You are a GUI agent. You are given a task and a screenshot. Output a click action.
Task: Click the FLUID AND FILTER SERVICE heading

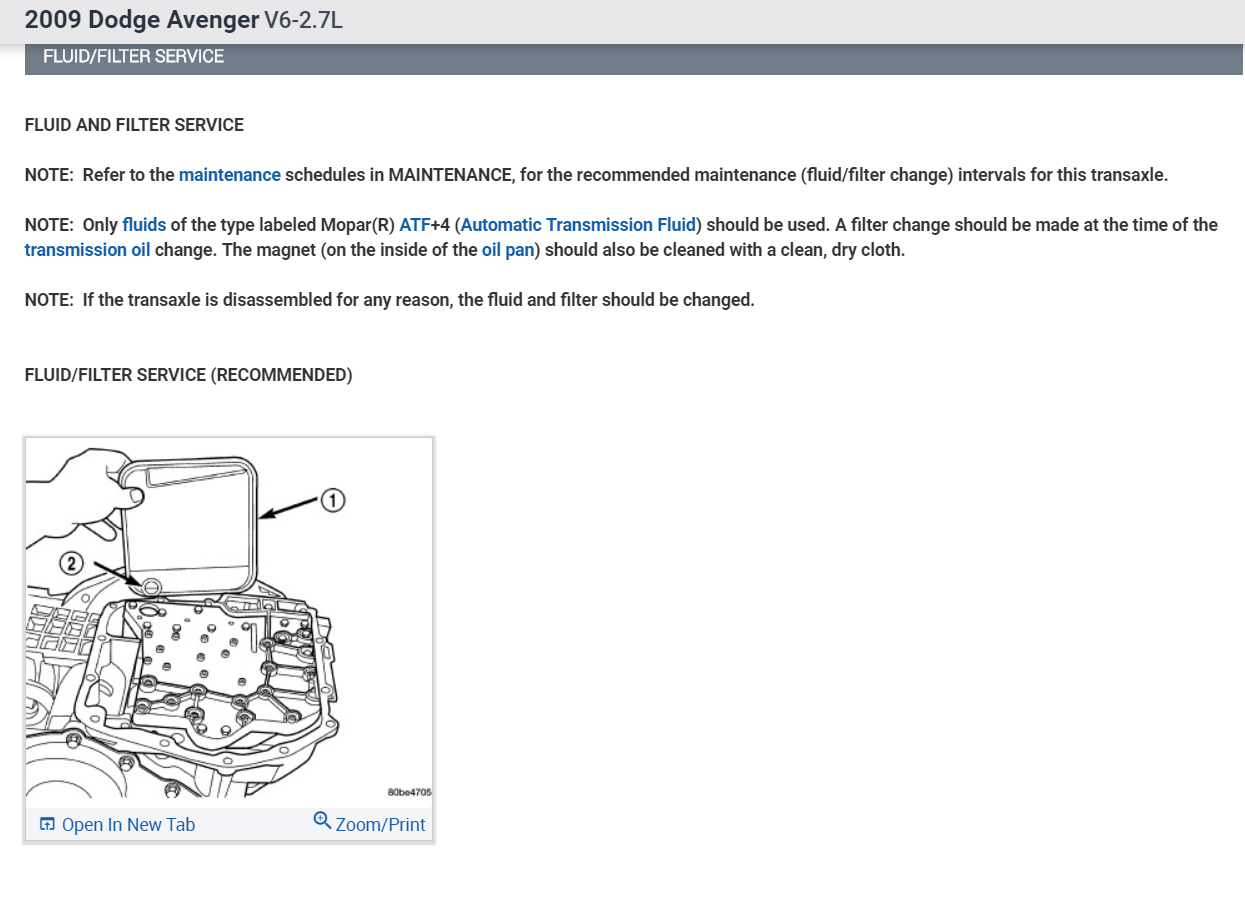pyautogui.click(x=134, y=125)
